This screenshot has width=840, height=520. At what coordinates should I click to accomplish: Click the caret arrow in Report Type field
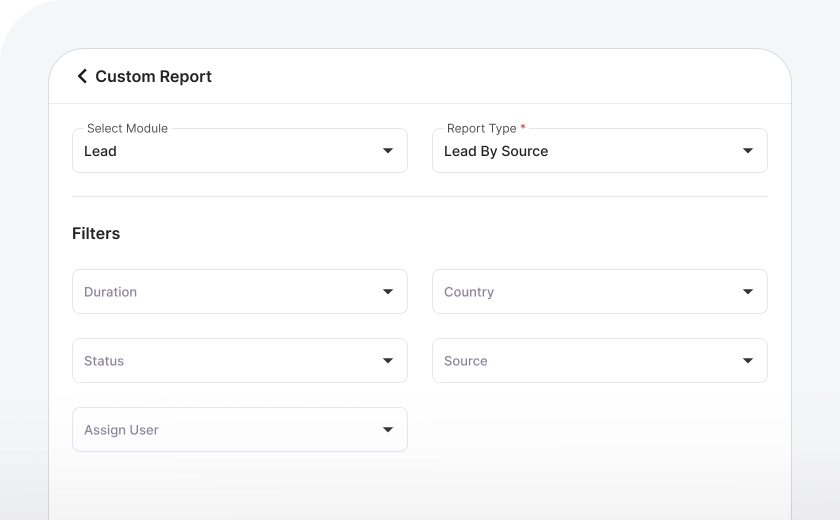pyautogui.click(x=748, y=151)
